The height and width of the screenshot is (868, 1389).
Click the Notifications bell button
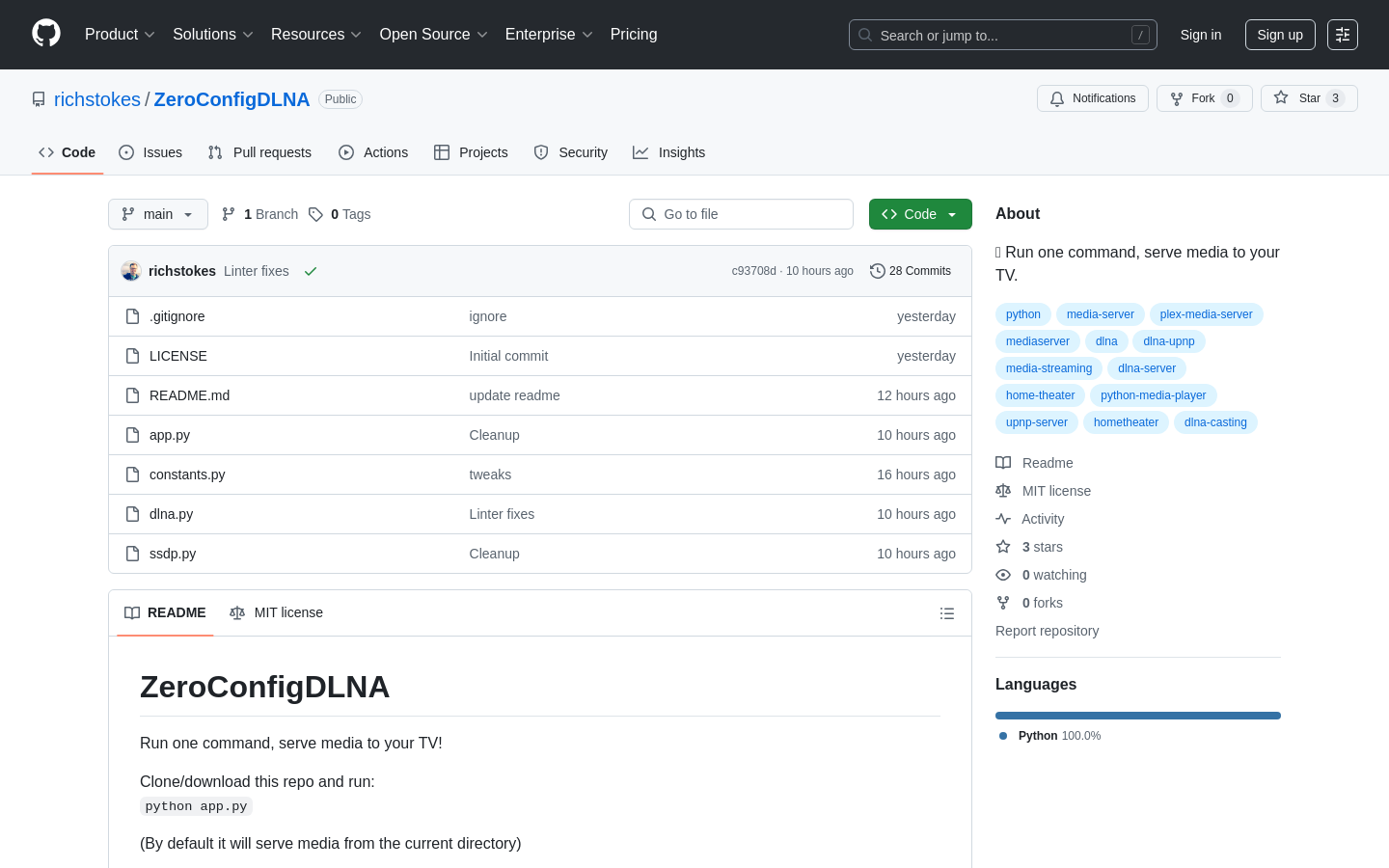click(x=1093, y=98)
